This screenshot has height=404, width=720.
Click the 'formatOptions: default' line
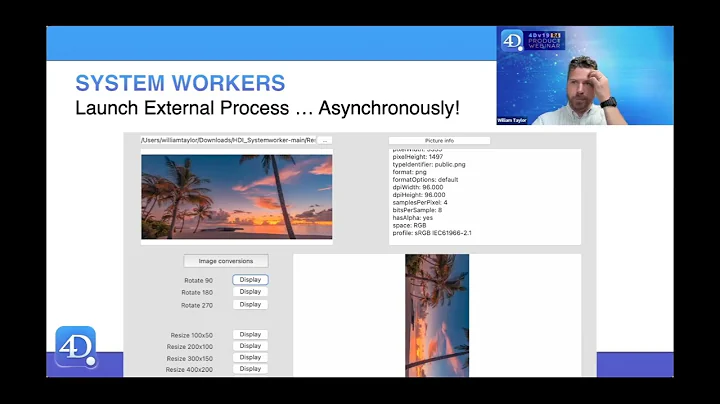[425, 180]
